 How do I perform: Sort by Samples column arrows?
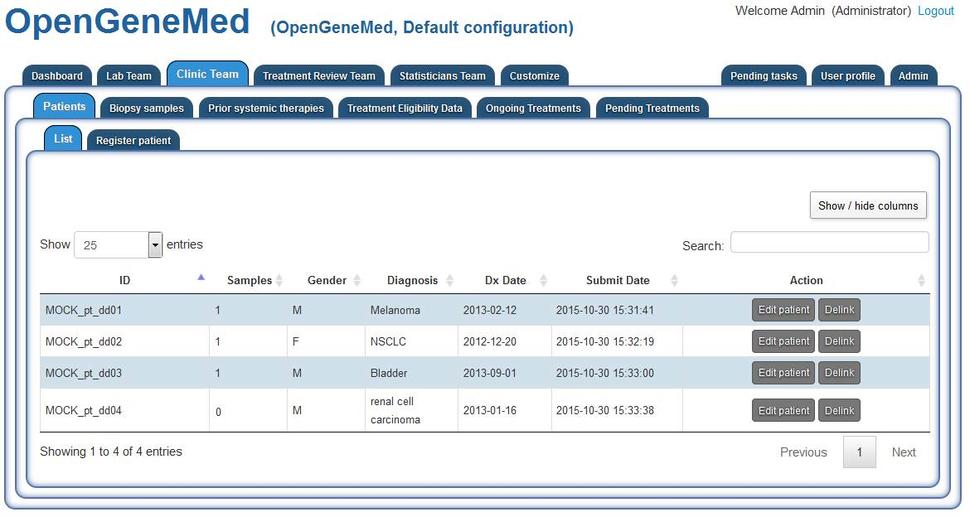pyautogui.click(x=279, y=281)
